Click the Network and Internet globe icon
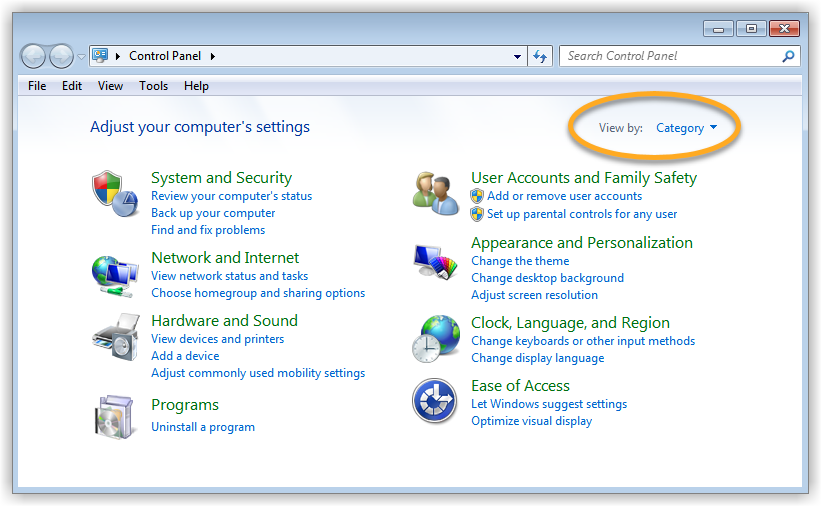The image size is (822, 507). [x=113, y=273]
